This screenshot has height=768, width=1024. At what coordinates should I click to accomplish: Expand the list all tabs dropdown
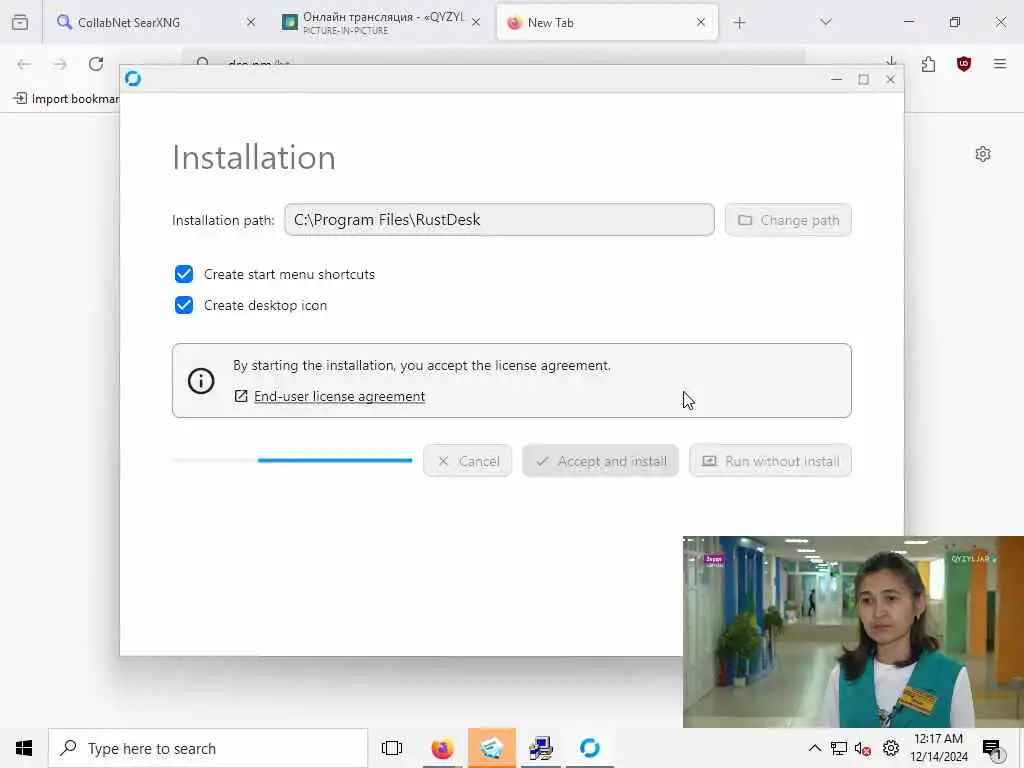pyautogui.click(x=826, y=23)
